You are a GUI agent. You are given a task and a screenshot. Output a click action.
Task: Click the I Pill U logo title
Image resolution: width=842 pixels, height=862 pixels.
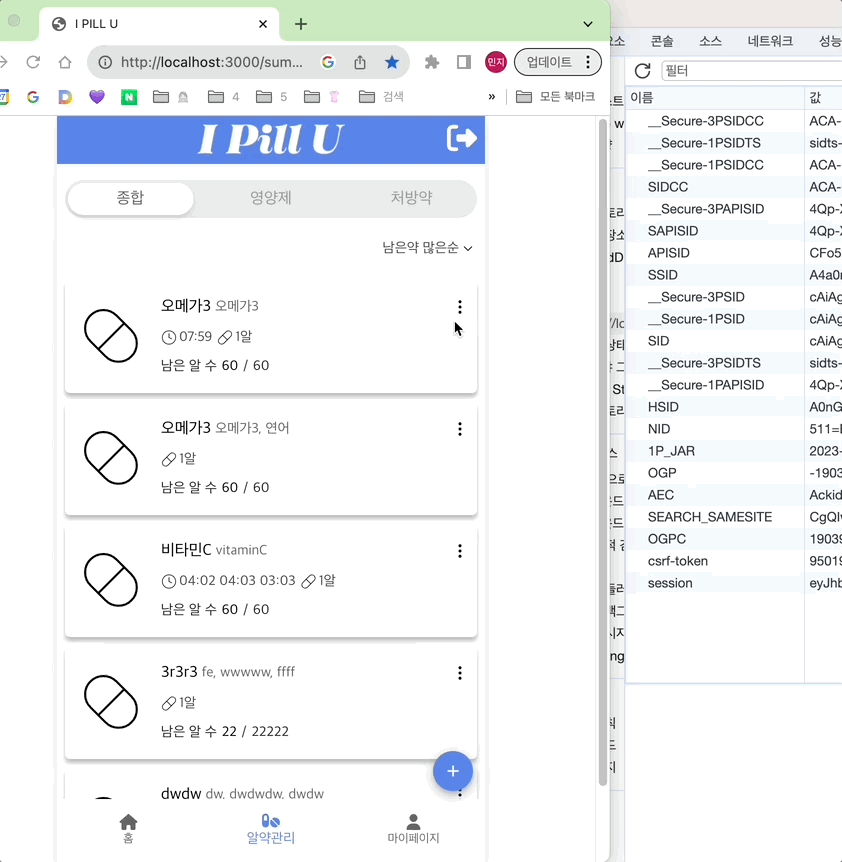tap(270, 139)
